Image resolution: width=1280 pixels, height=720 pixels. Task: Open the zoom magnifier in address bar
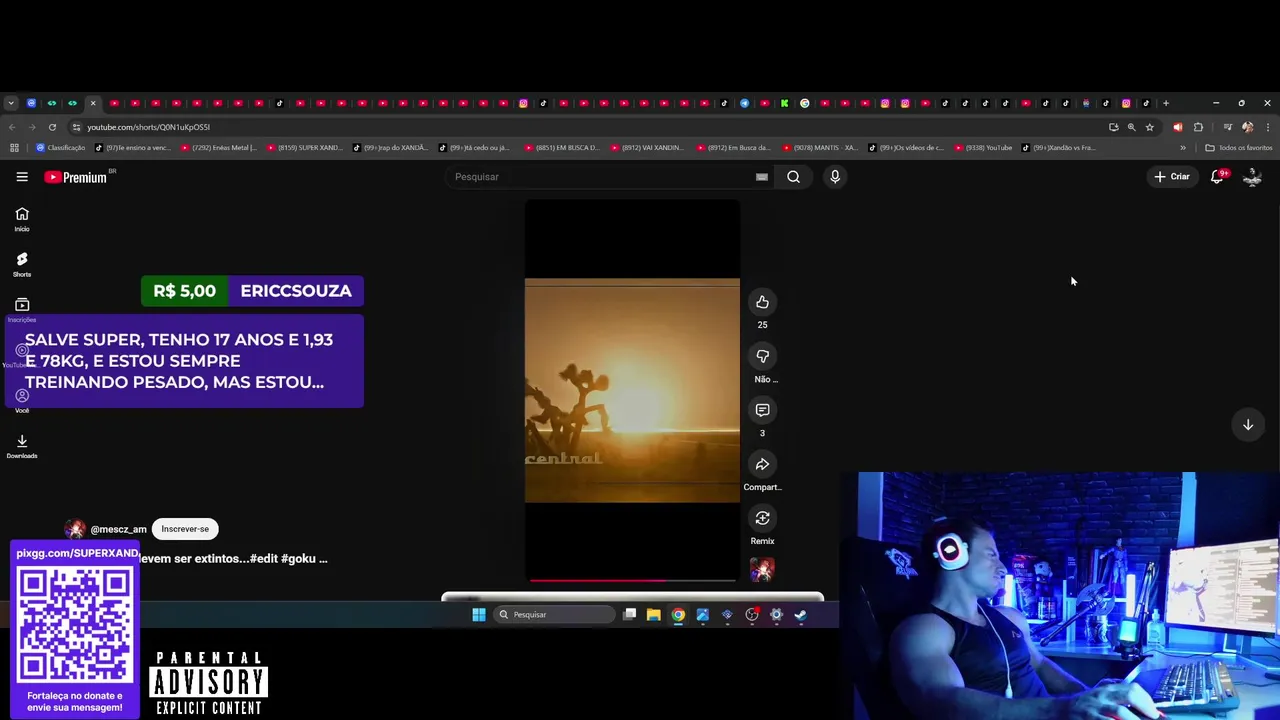coord(1131,127)
